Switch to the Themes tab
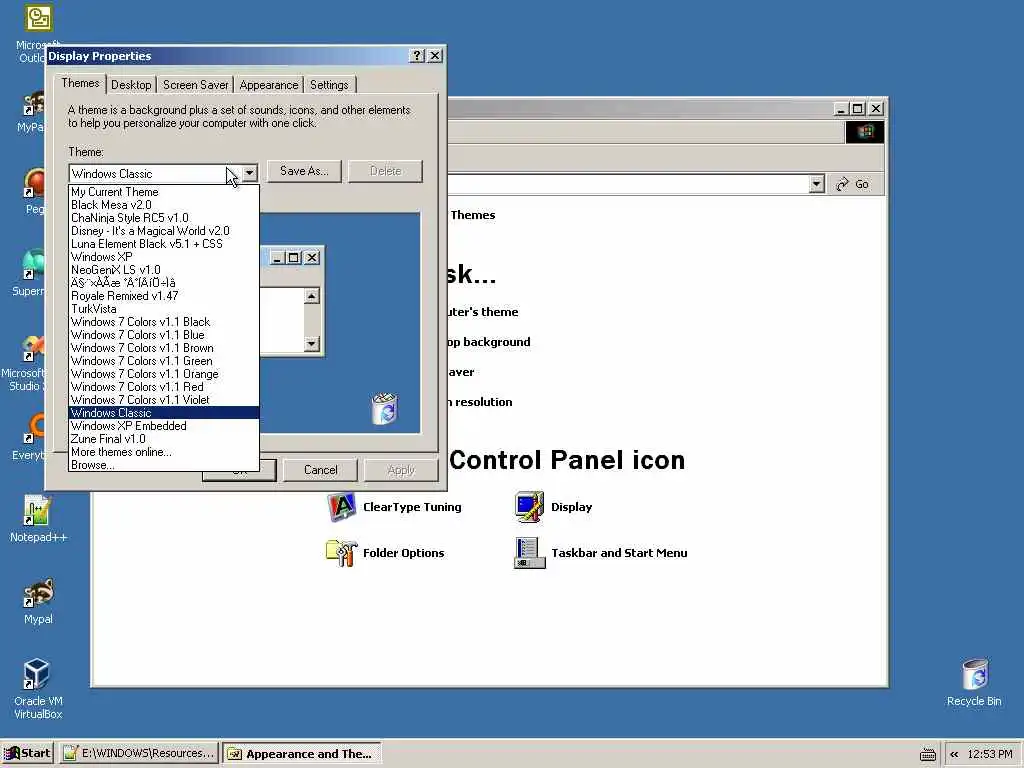 (x=80, y=83)
